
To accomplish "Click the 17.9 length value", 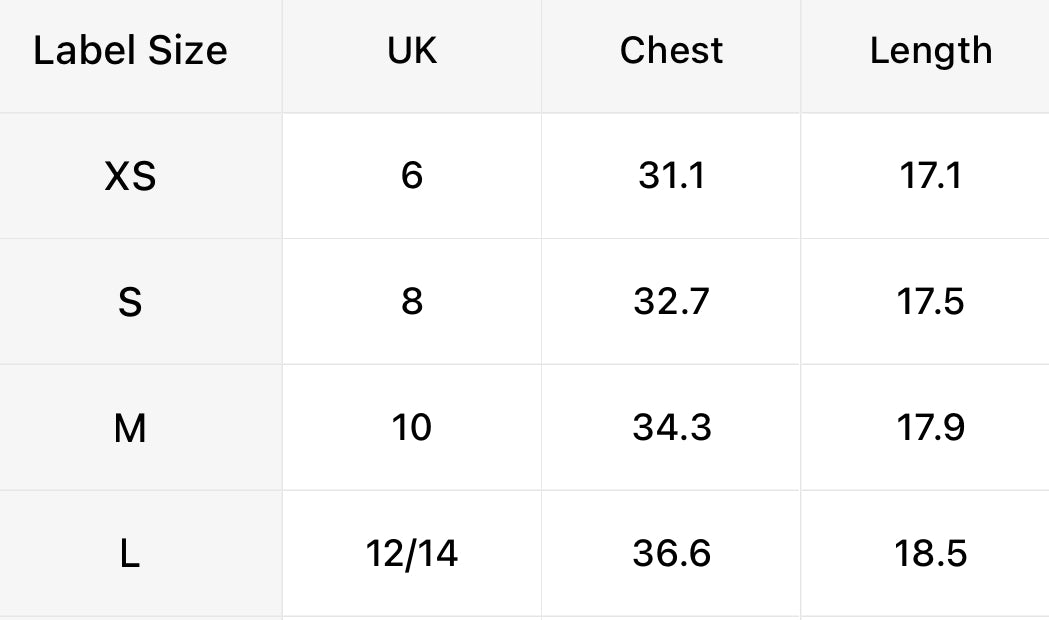I will click(930, 428).
